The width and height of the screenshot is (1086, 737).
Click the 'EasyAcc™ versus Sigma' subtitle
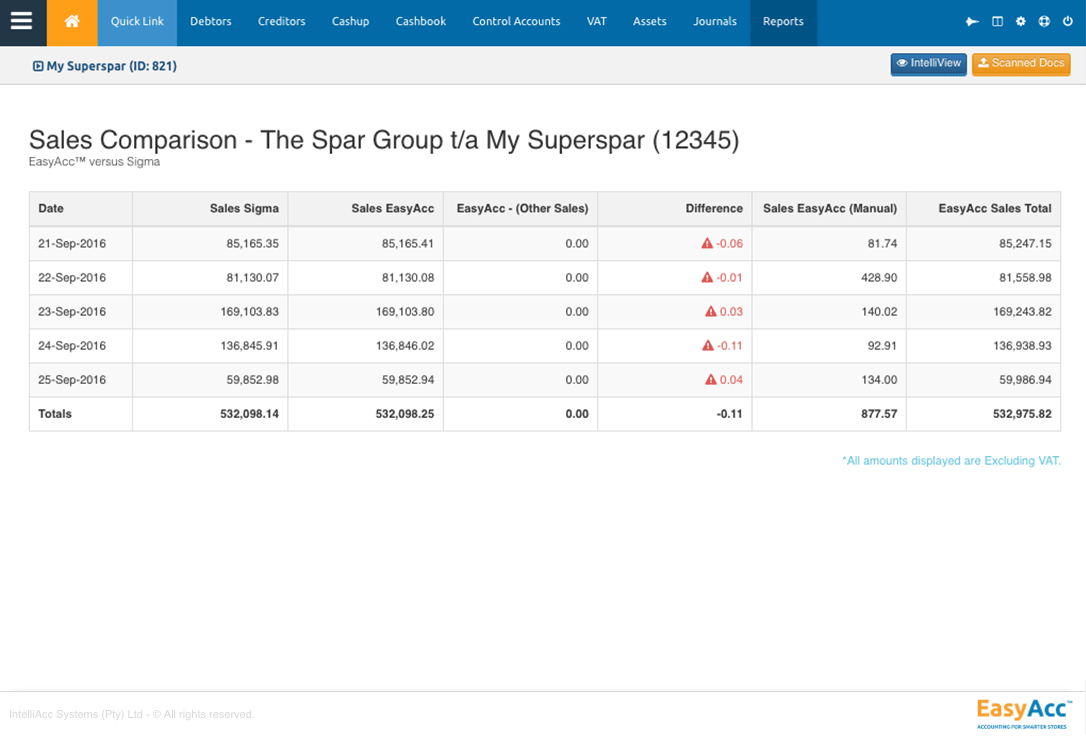click(x=94, y=161)
